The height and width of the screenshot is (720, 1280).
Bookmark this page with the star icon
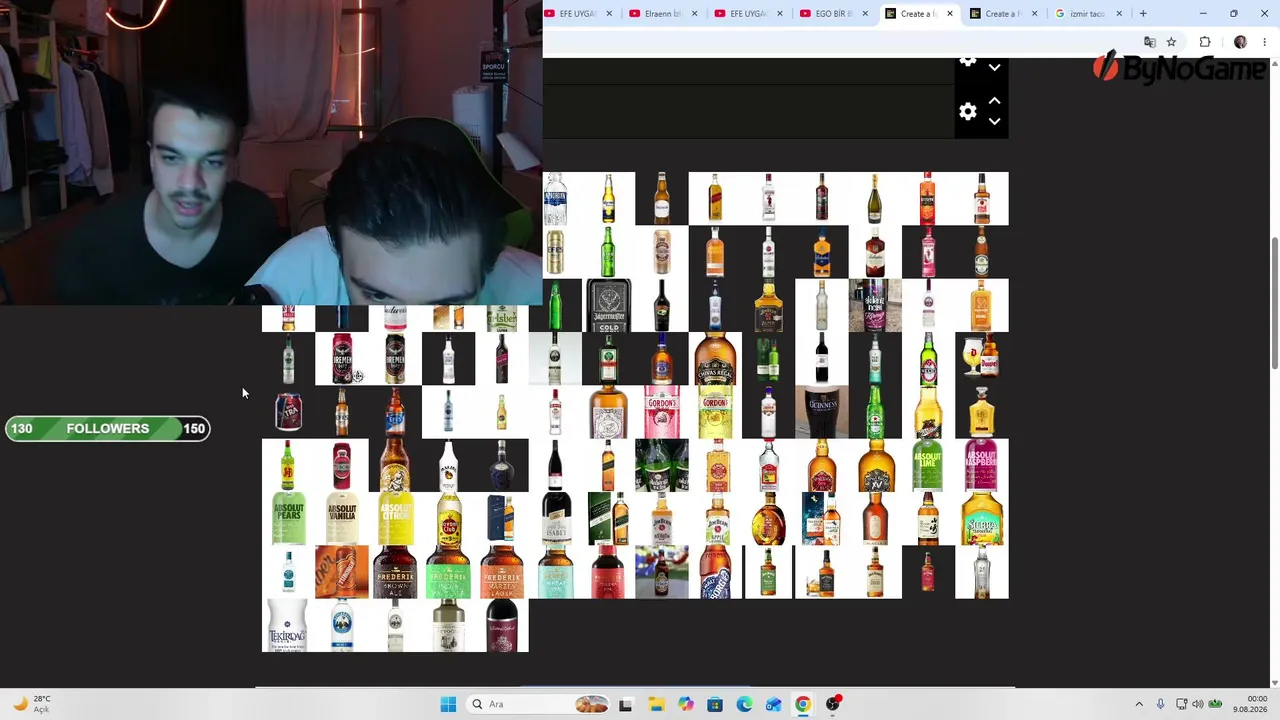[1171, 42]
